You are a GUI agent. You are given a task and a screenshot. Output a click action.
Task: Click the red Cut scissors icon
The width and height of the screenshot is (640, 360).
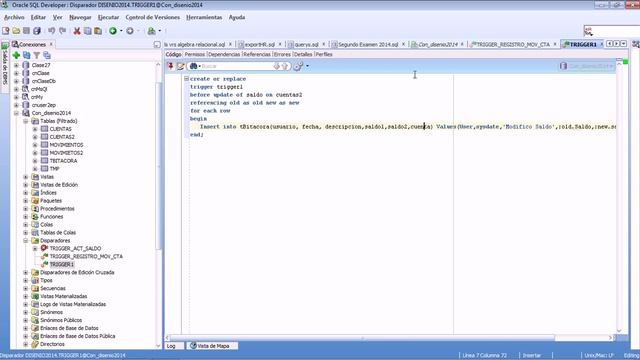coord(77,31)
